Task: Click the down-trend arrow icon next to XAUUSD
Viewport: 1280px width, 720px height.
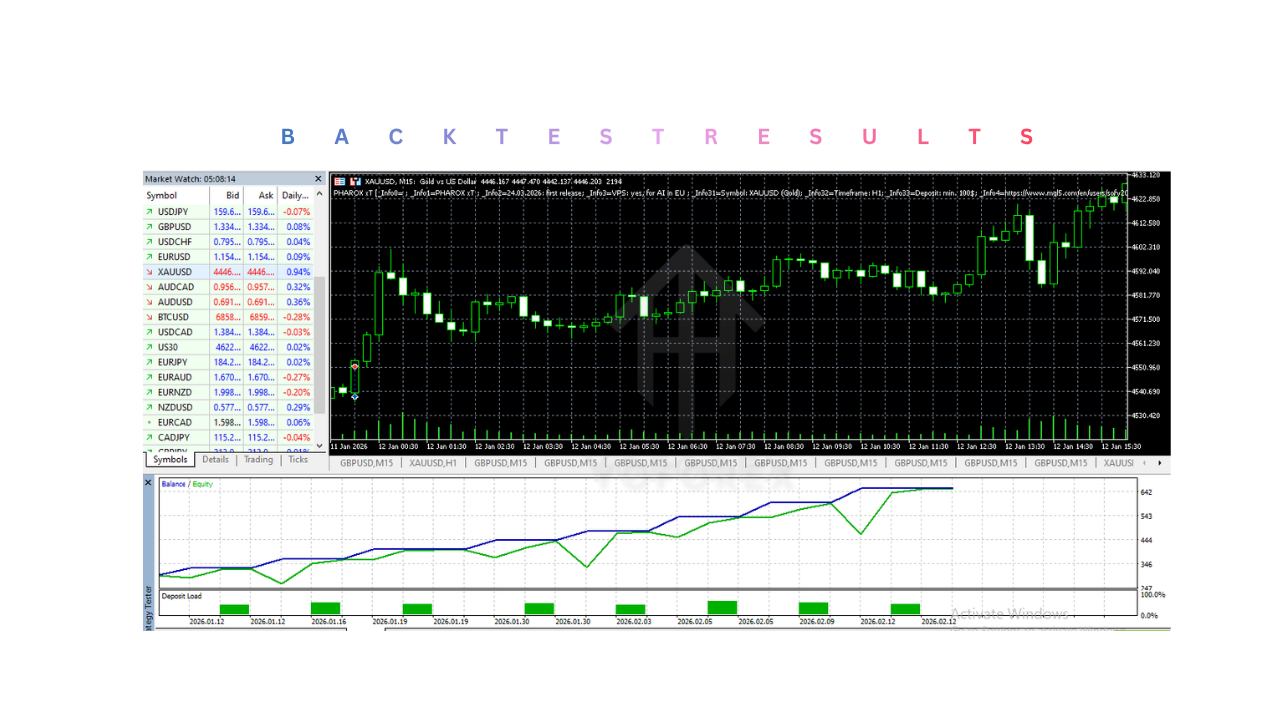Action: click(x=148, y=271)
